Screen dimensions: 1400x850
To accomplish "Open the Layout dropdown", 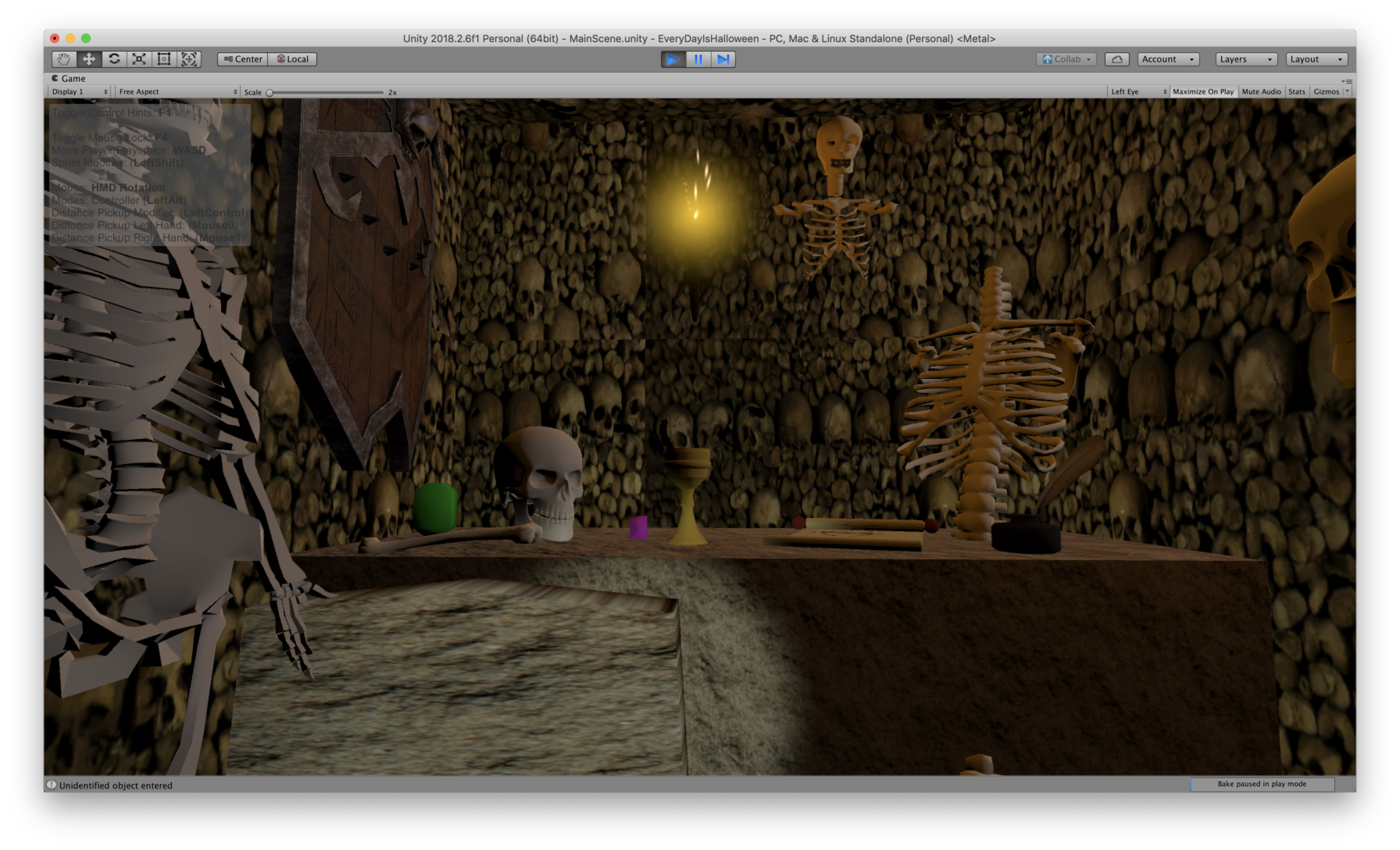I will click(1316, 59).
